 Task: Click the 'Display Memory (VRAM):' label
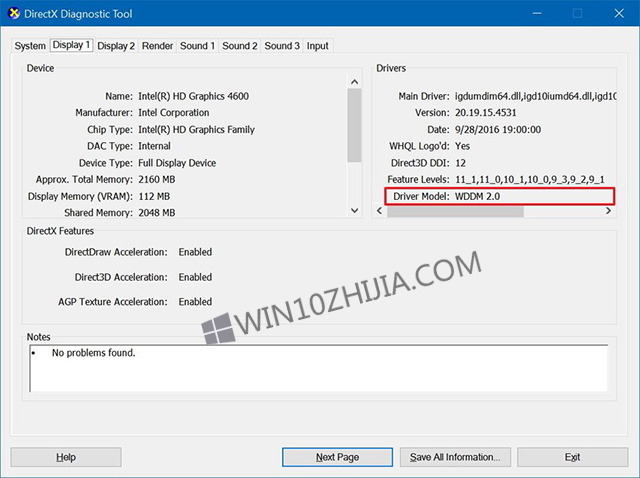pos(80,196)
